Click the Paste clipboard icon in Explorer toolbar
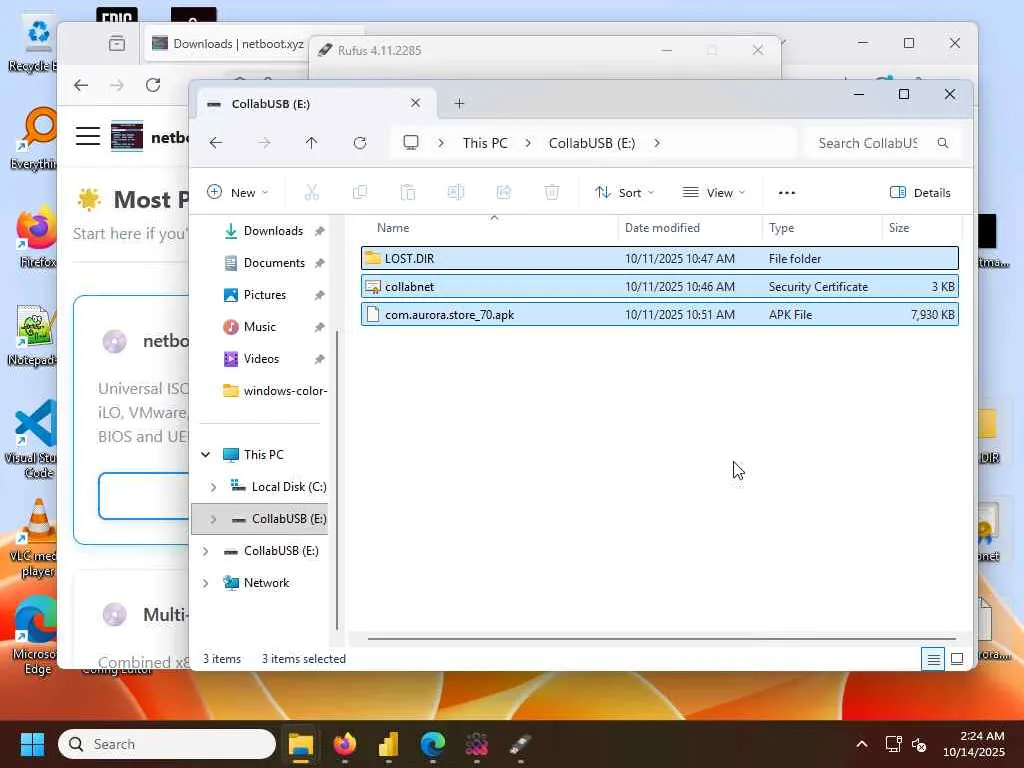Image resolution: width=1024 pixels, height=768 pixels. coord(408,192)
